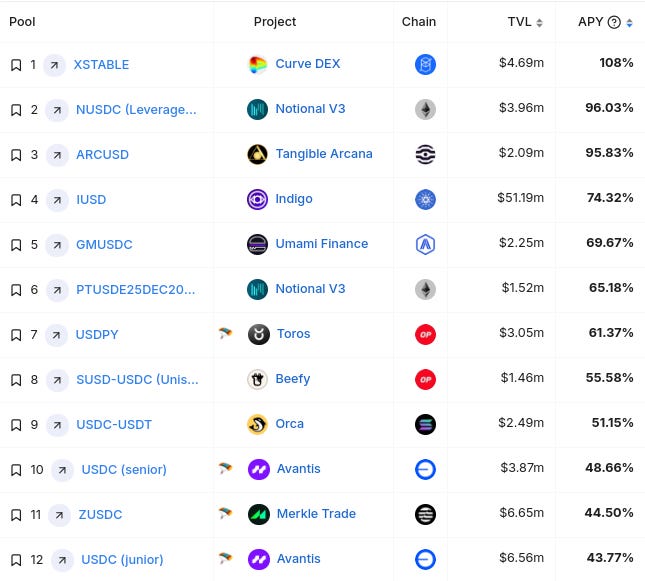
Task: Bookmark the NUSDC (Leverage...) pool
Action: 16,110
